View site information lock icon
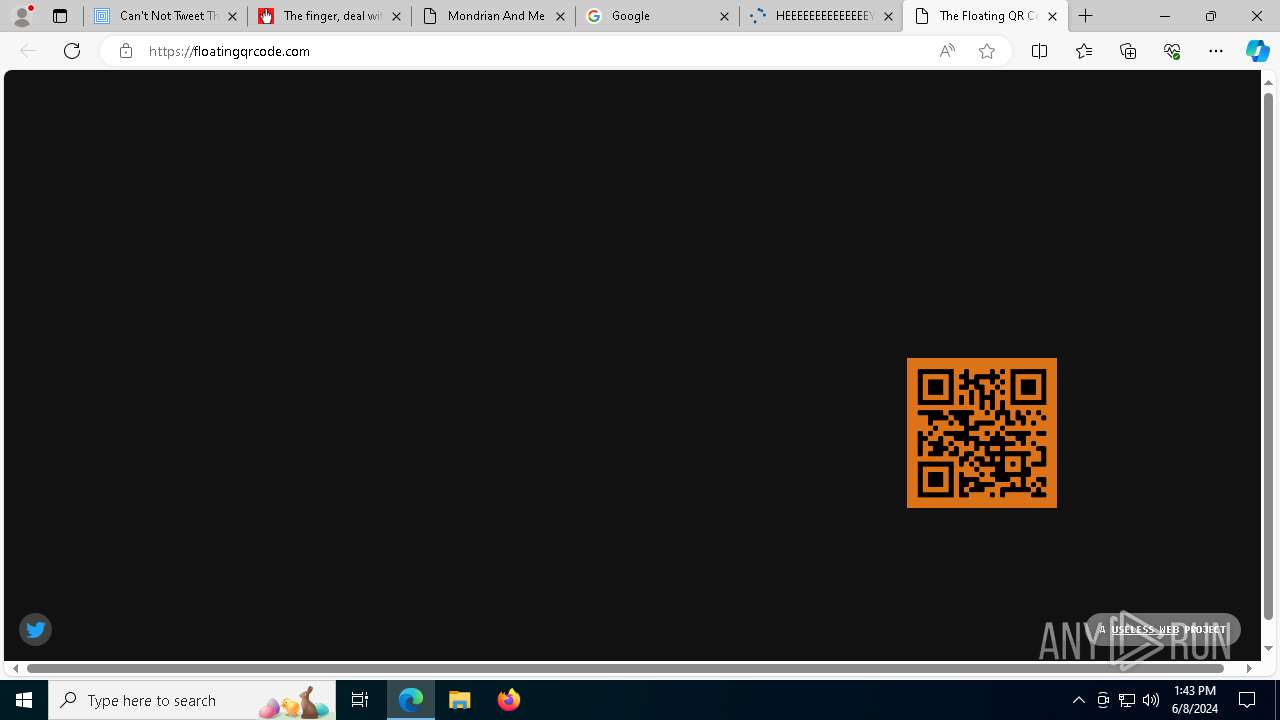This screenshot has height=720, width=1280. click(x=125, y=51)
